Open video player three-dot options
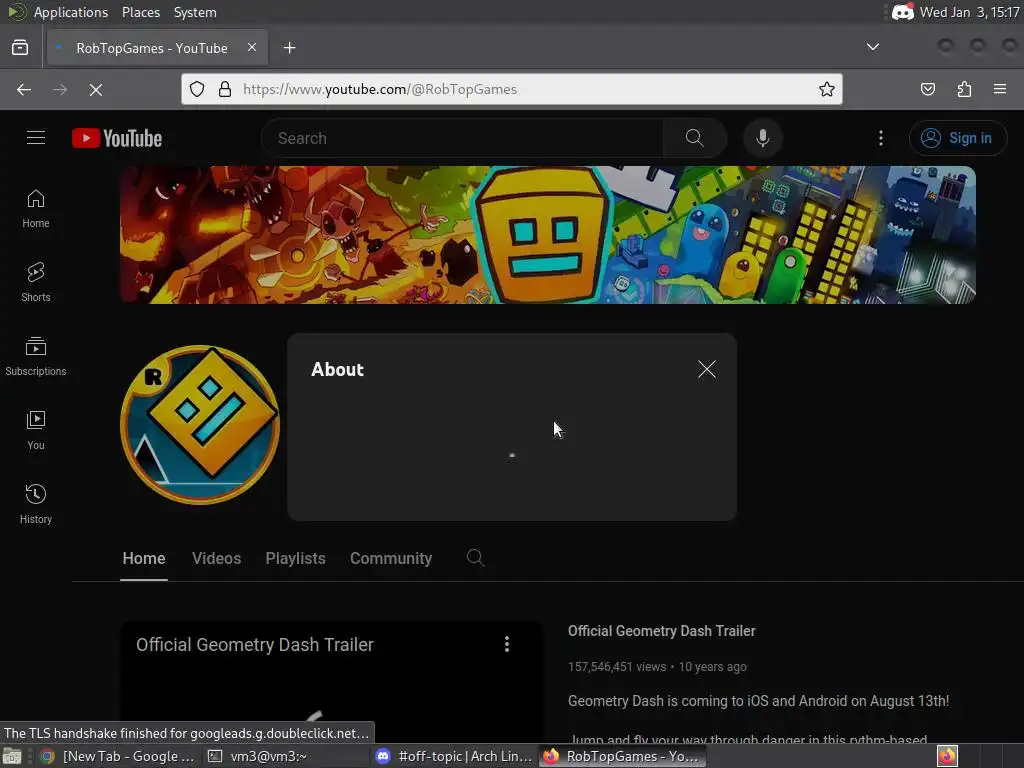Screen dimensions: 1024x768 [507, 645]
